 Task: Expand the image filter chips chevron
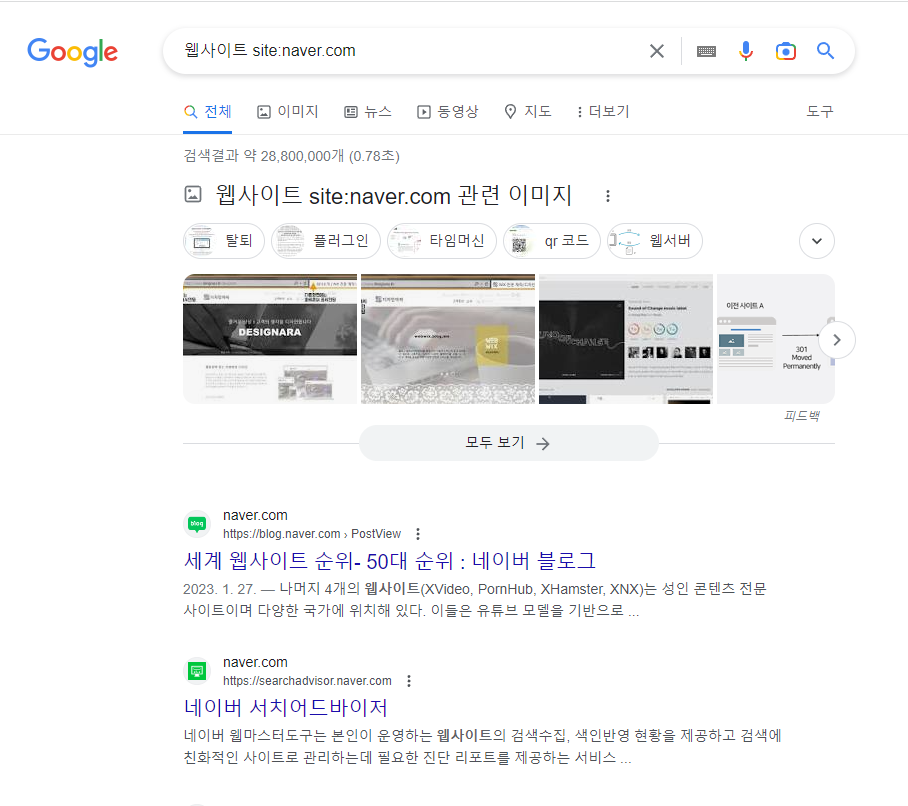(x=816, y=241)
